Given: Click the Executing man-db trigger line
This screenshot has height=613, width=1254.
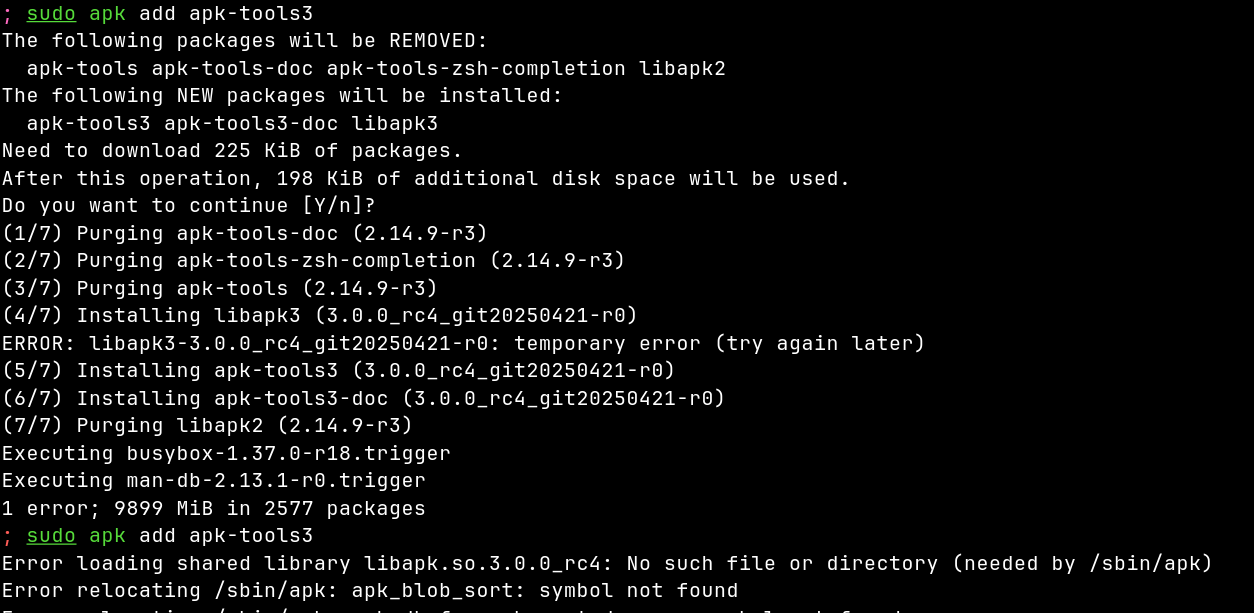Looking at the screenshot, I should tap(214, 480).
